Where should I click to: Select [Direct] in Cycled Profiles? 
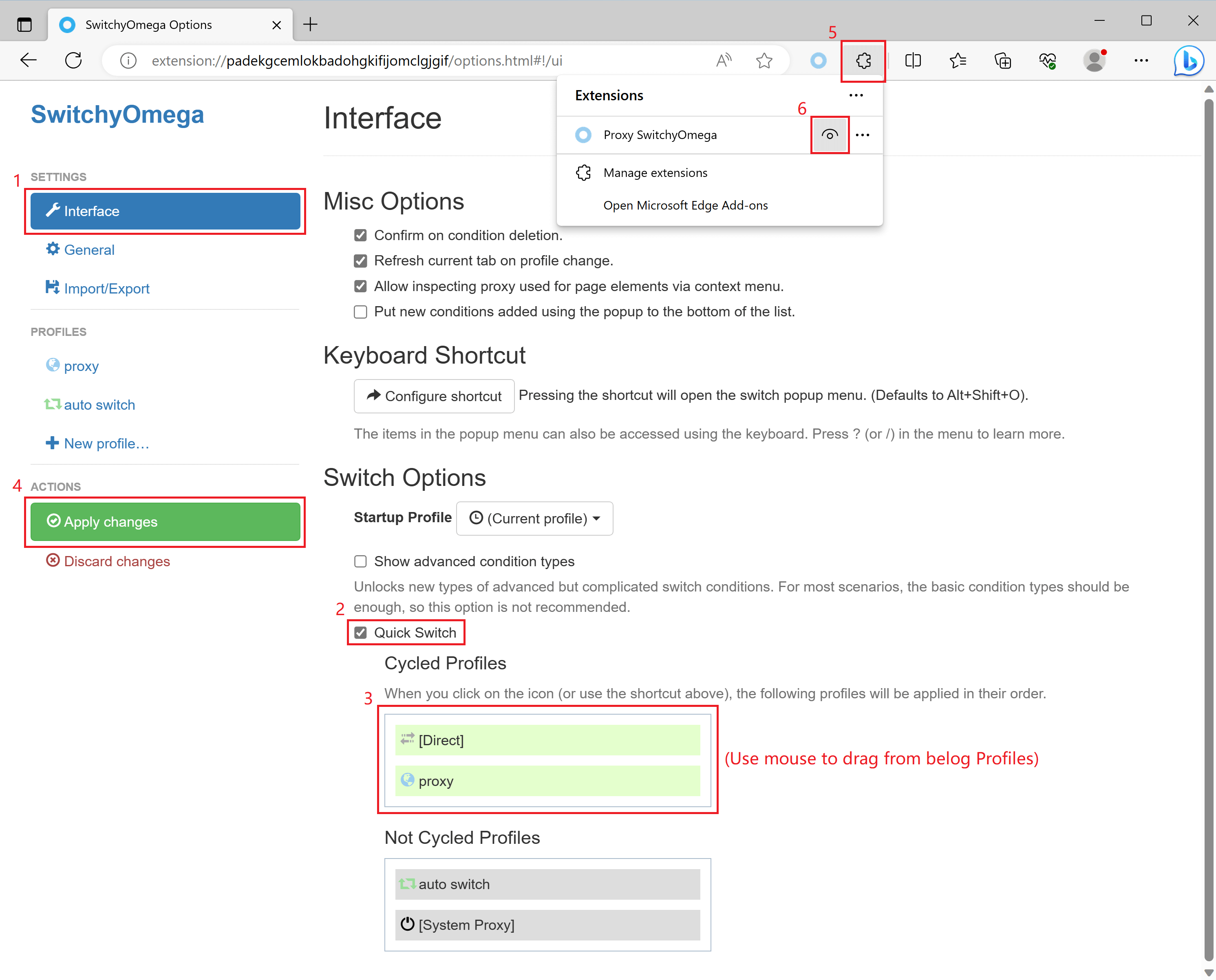547,740
